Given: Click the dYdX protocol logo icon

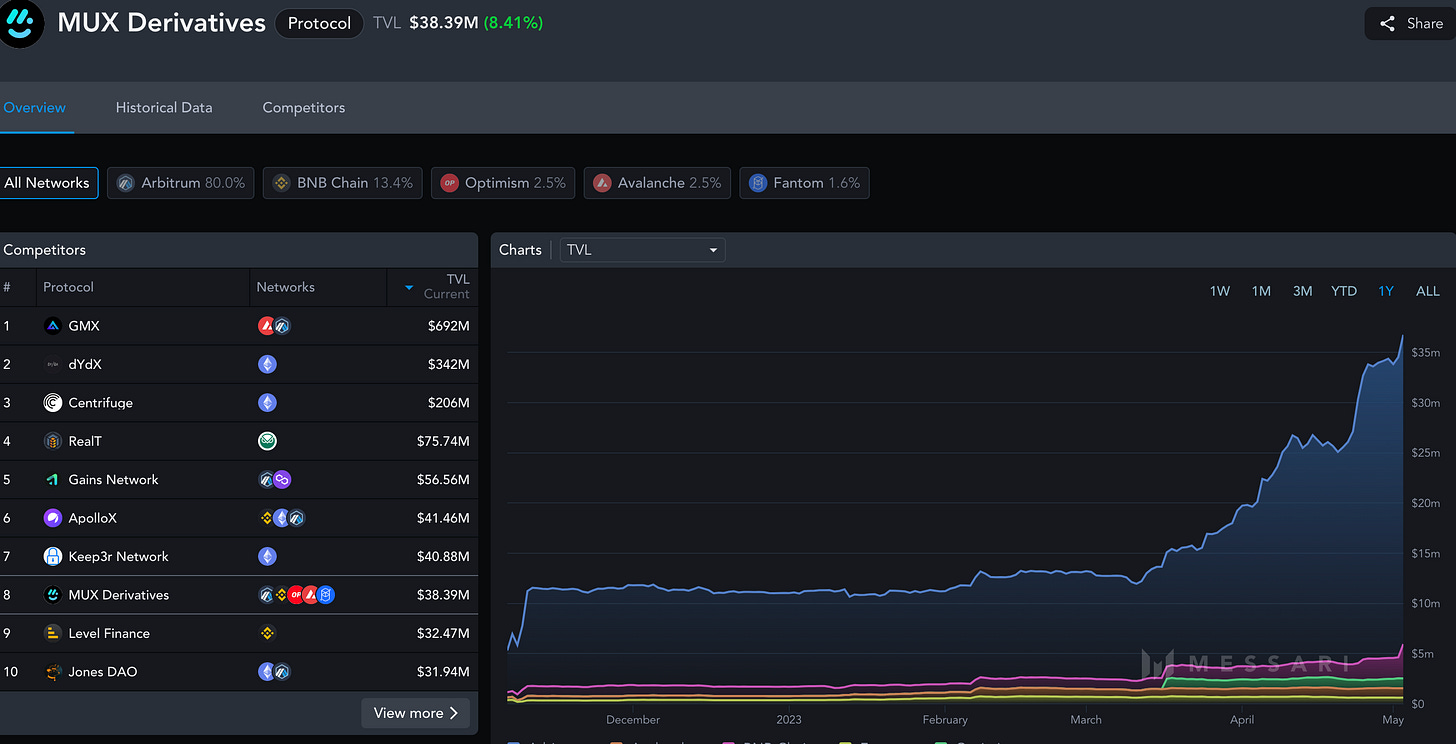Looking at the screenshot, I should click(x=53, y=364).
